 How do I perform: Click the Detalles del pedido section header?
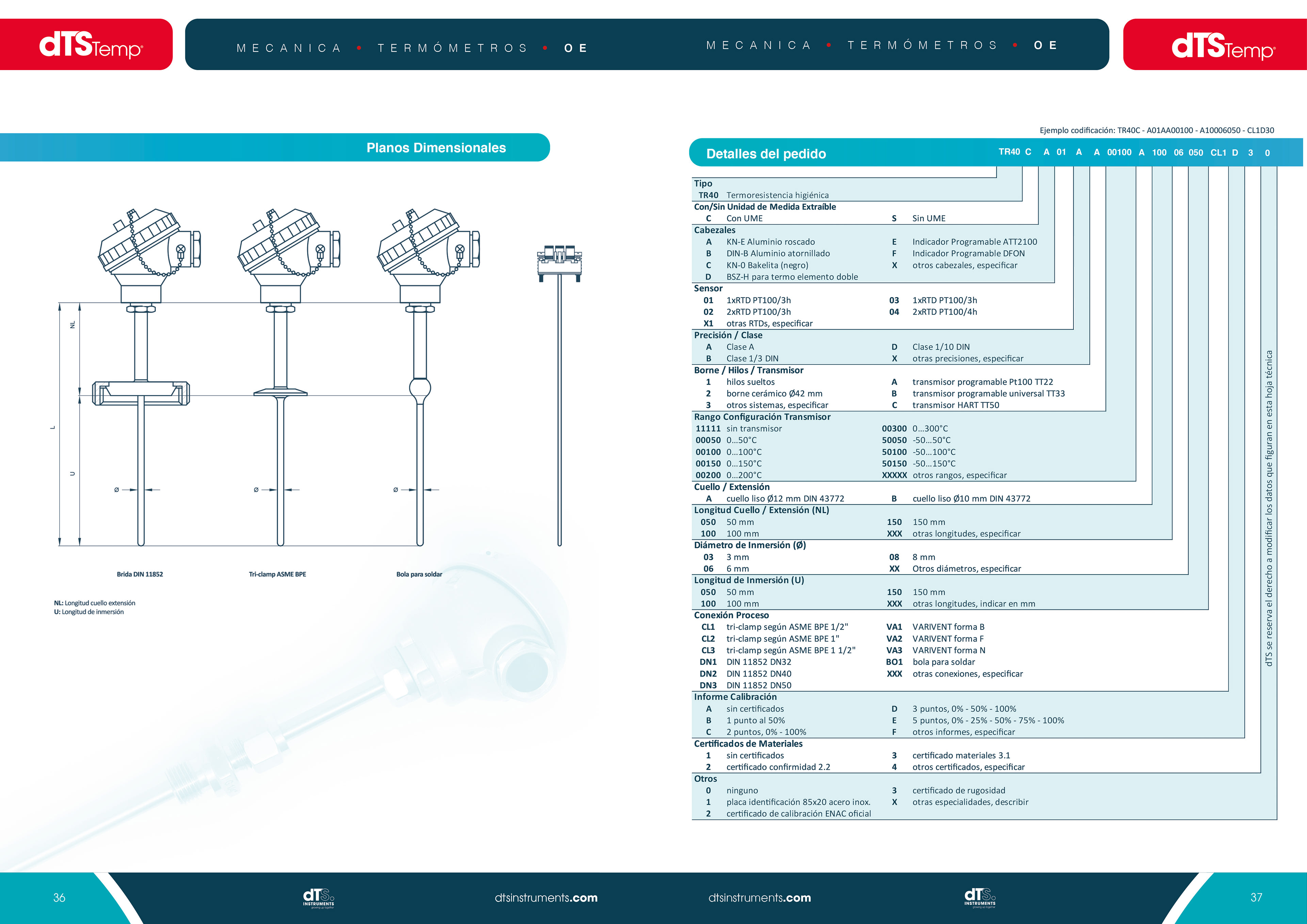(765, 154)
